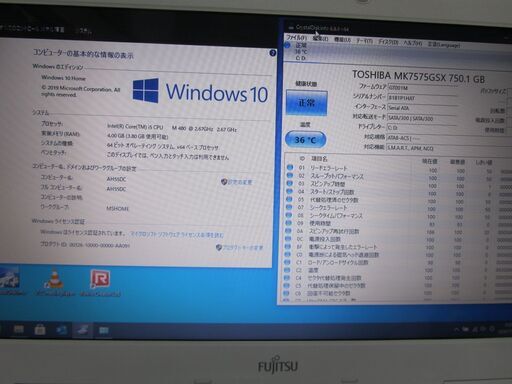The height and width of the screenshot is (384, 512).
Task: Open the 機能 menu in CrystalDiskInfo
Action: tap(343, 40)
